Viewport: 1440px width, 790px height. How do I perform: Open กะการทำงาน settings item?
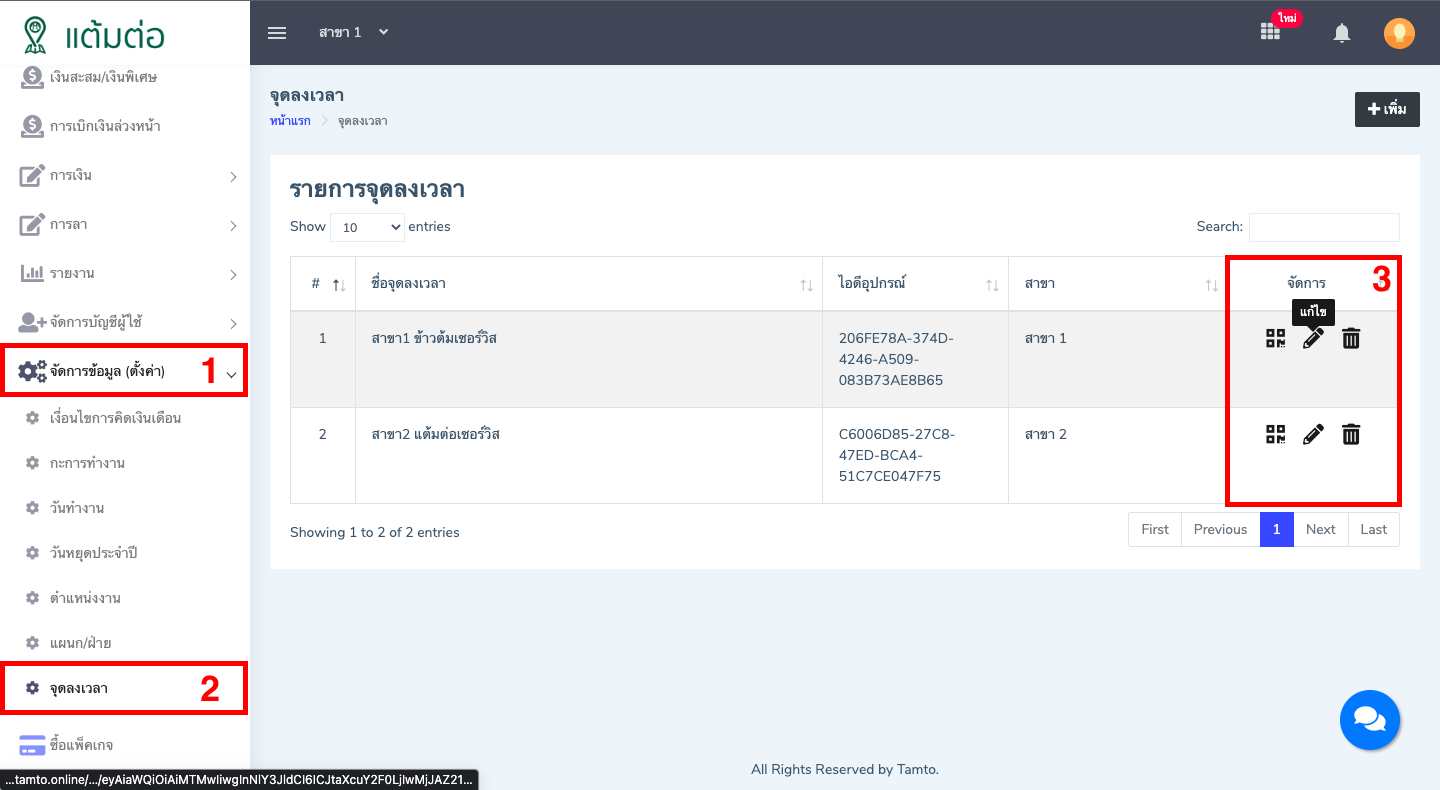[87, 463]
